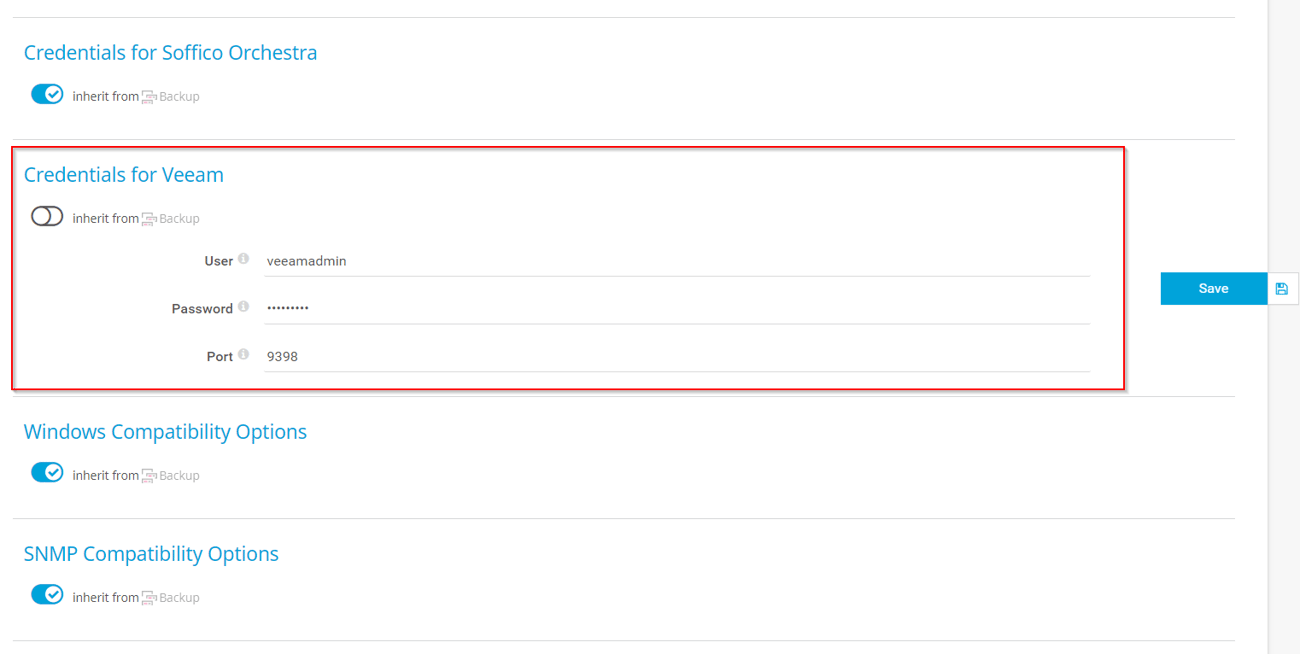Expand the SNMP Compatibility Options section

tap(151, 553)
